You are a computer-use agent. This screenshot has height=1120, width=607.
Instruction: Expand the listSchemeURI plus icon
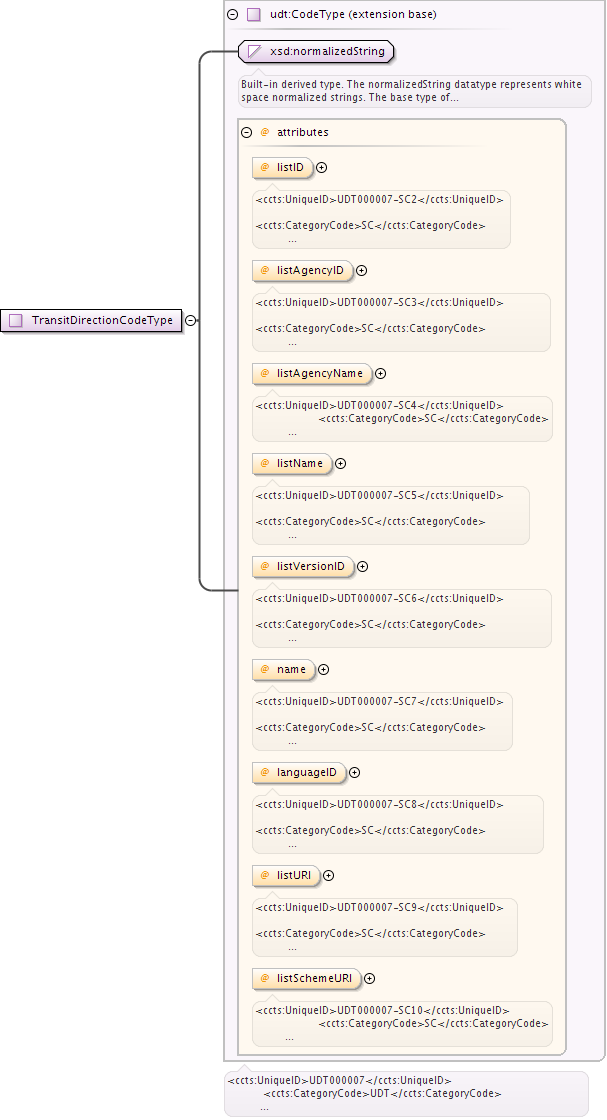370,979
